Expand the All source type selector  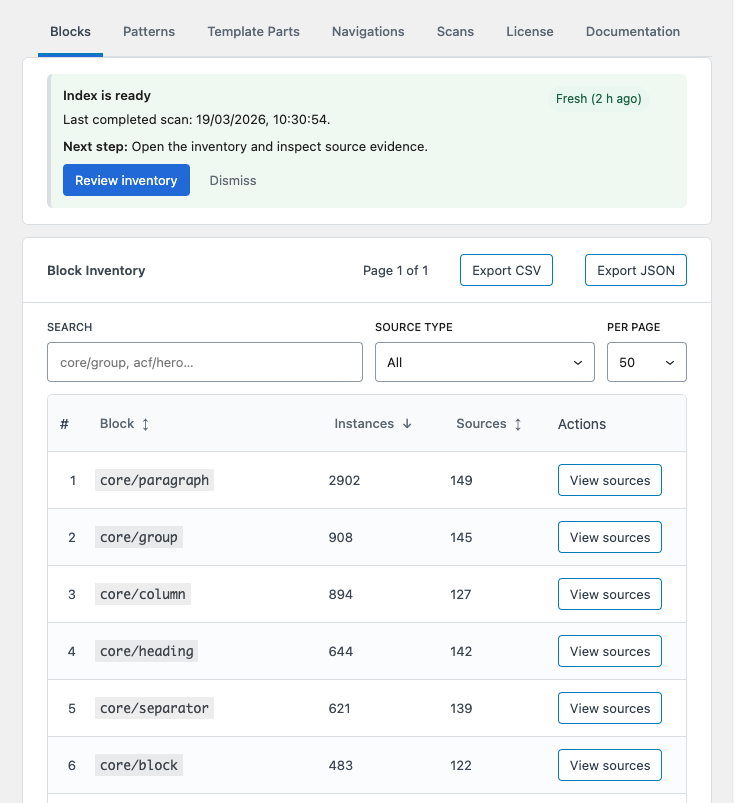click(x=484, y=362)
